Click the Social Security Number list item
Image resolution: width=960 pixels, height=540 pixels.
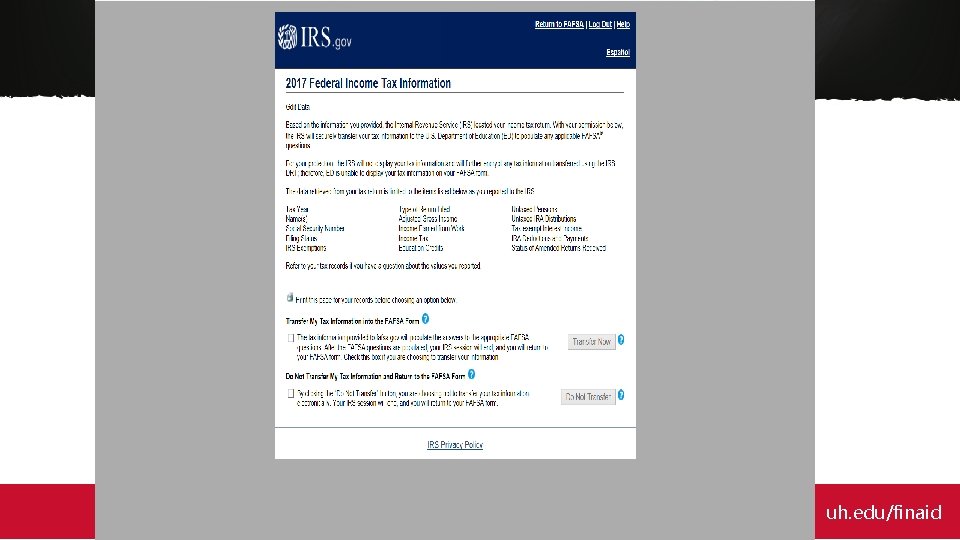[x=315, y=228]
